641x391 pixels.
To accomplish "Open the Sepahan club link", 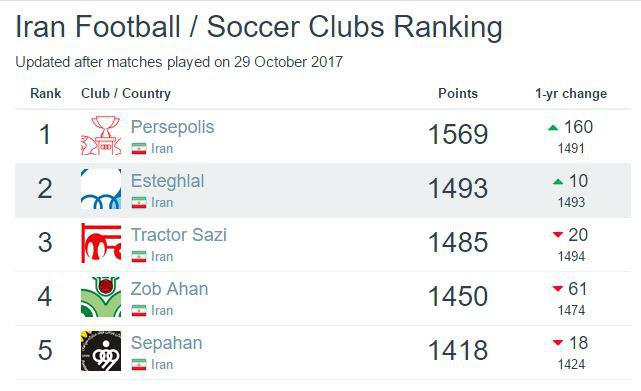I will pos(167,343).
